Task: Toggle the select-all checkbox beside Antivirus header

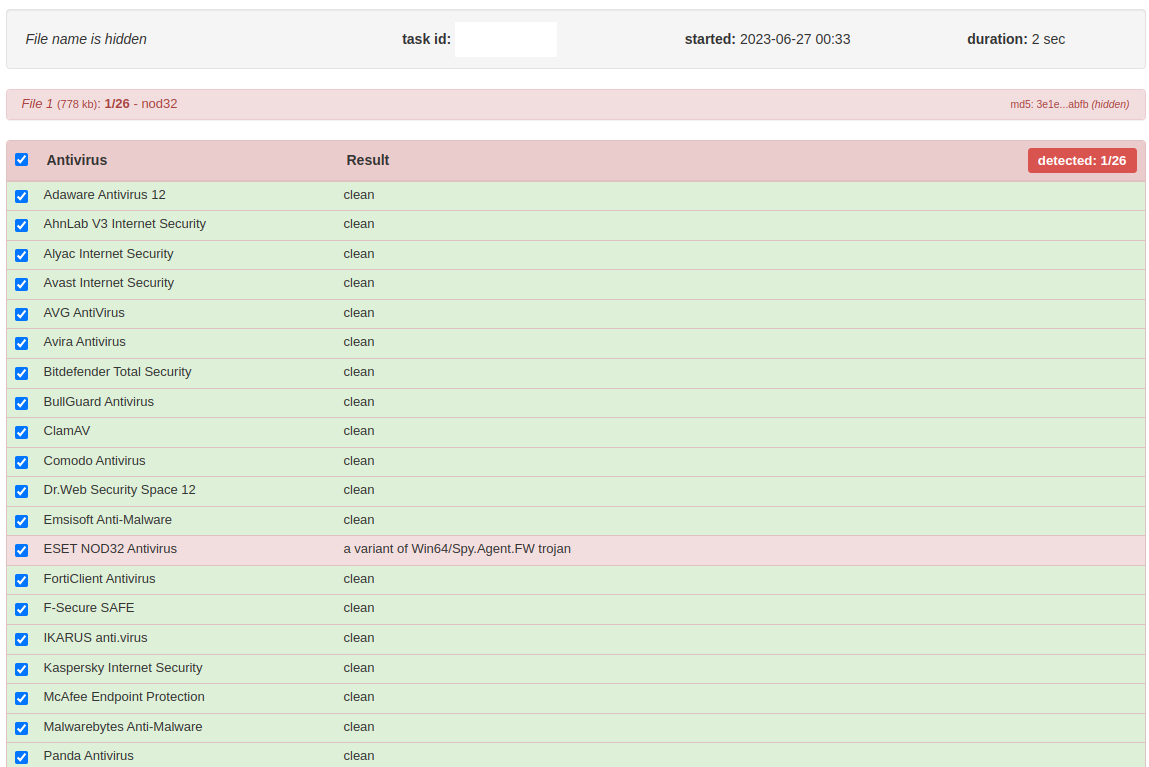Action: click(x=22, y=160)
